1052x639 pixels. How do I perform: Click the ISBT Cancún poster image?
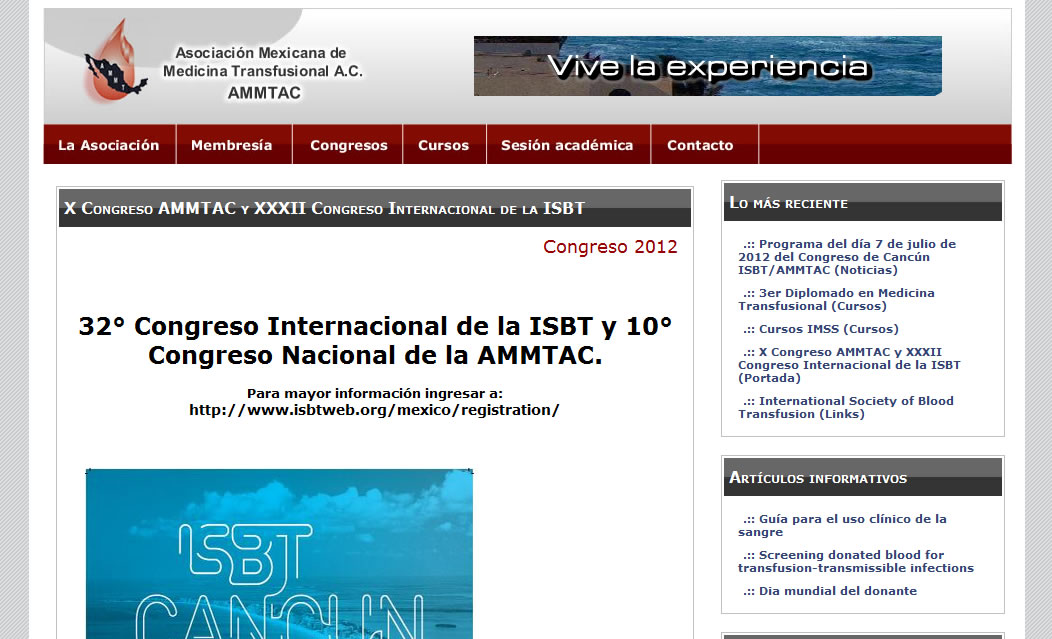(279, 553)
